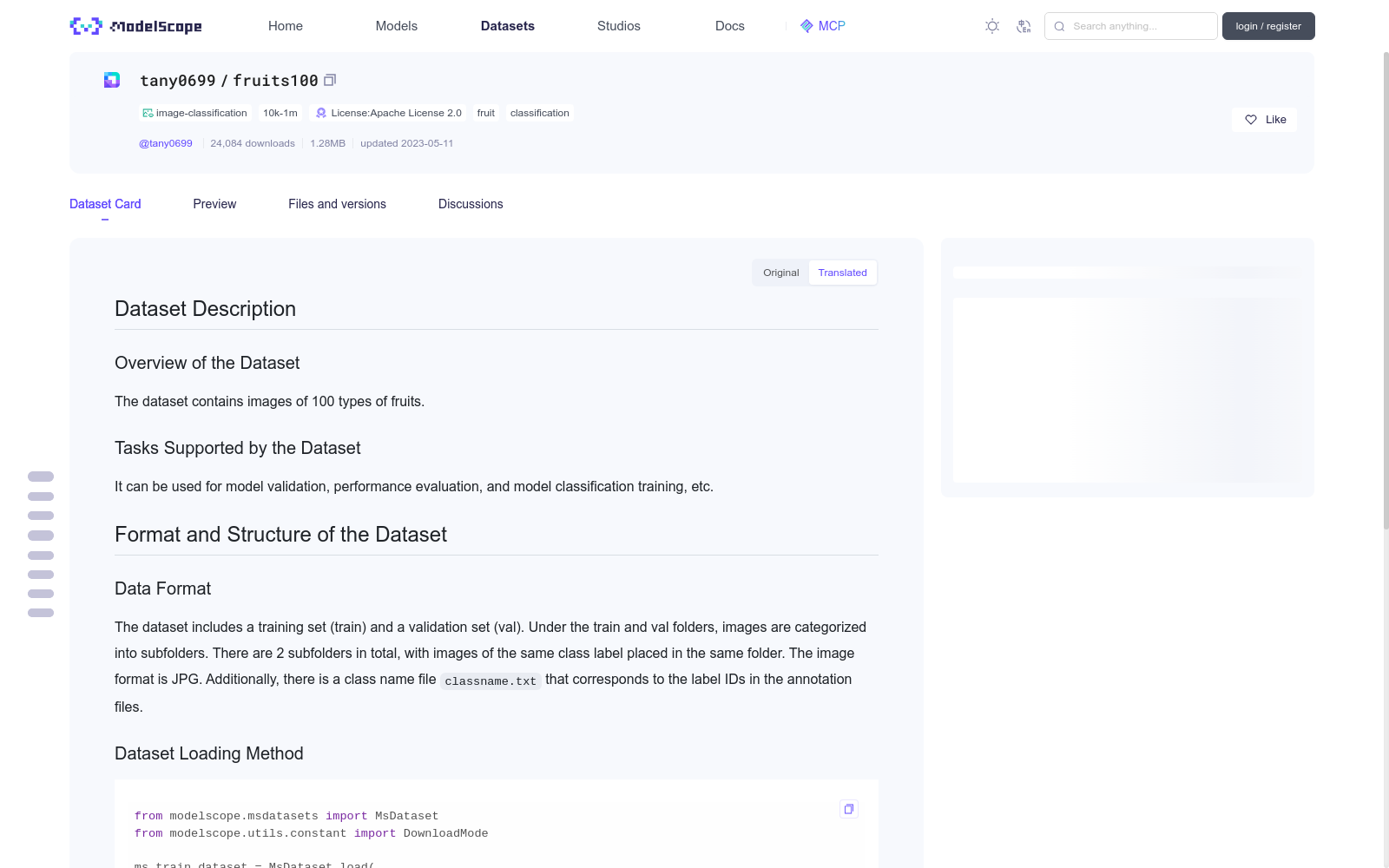Select the Dataset Card tab

[x=105, y=204]
